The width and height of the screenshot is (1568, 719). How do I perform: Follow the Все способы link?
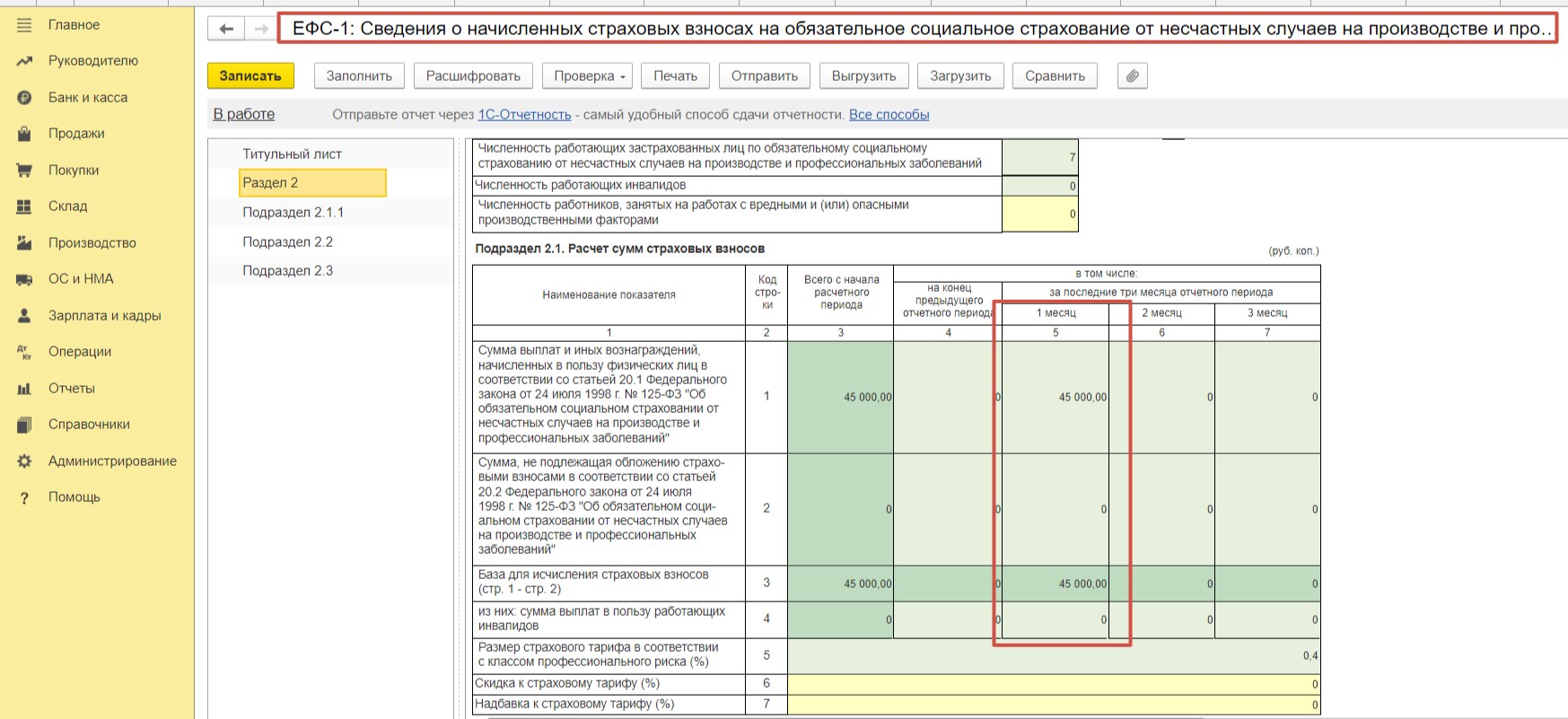click(889, 115)
